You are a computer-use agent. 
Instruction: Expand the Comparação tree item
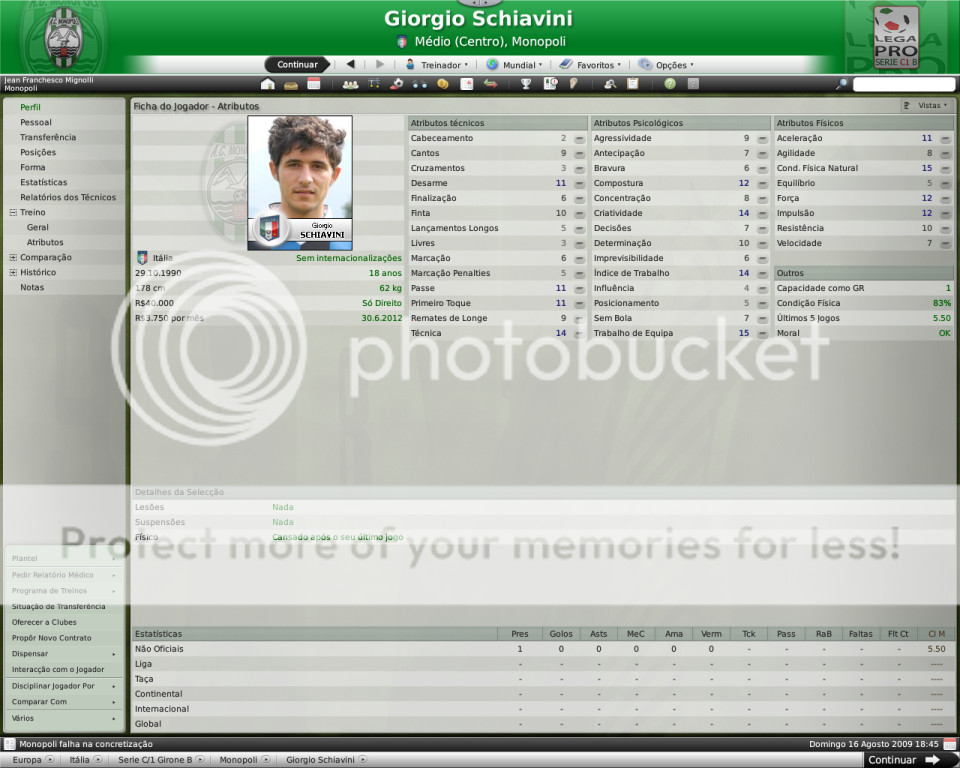(x=13, y=257)
